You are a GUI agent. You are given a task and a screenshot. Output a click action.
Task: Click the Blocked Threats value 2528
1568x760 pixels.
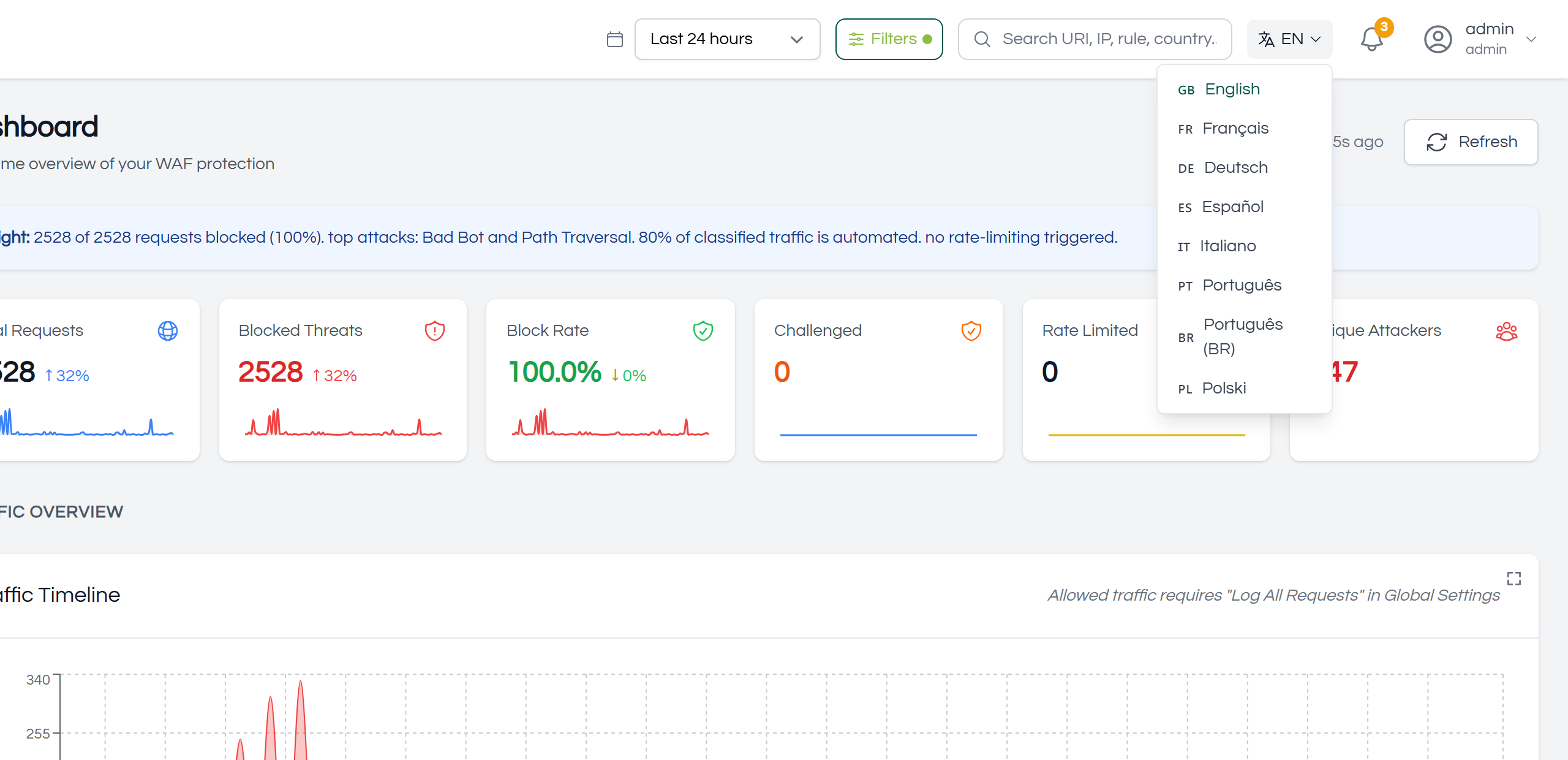coord(271,372)
